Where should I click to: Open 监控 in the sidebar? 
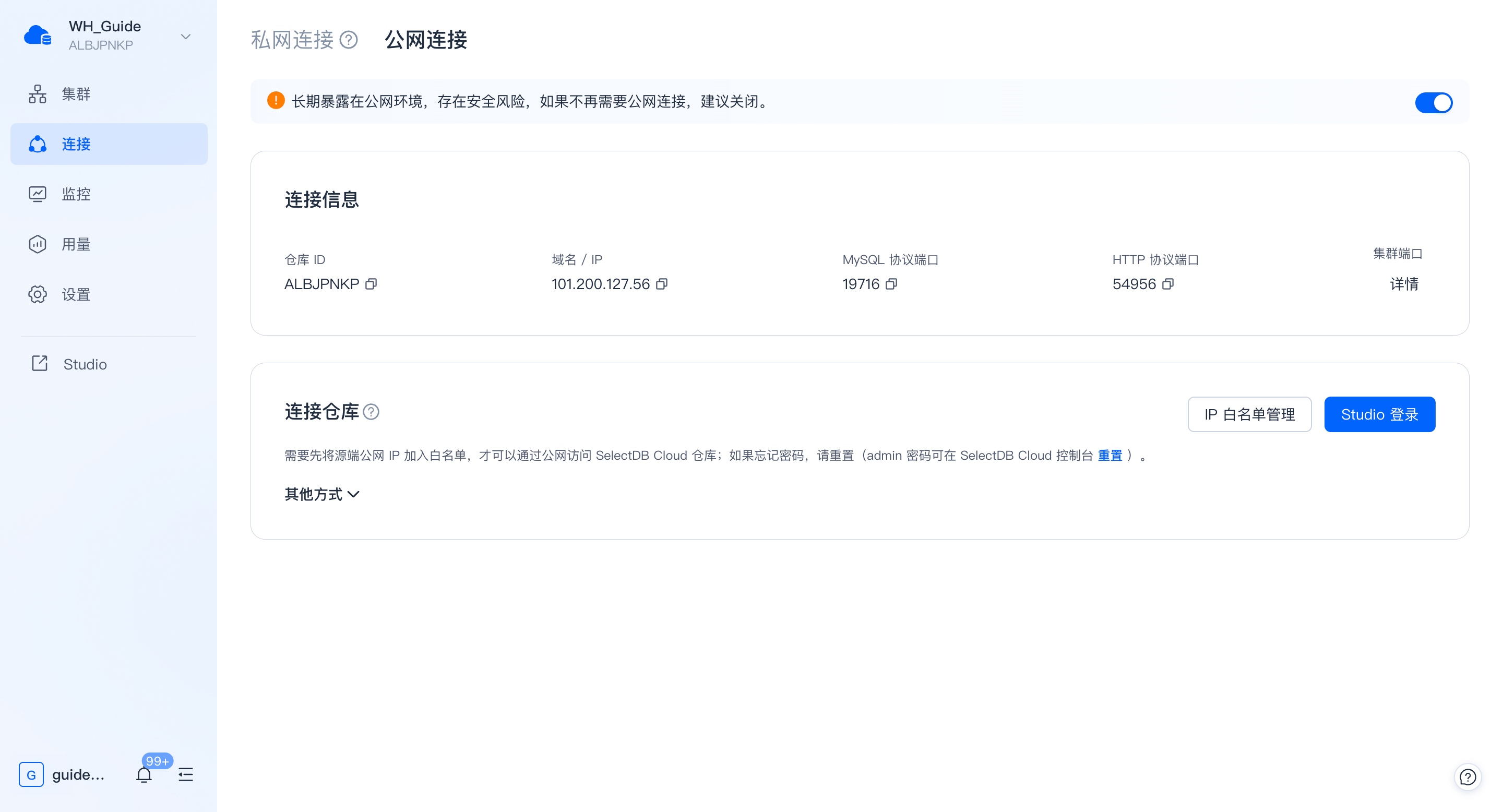coord(76,194)
